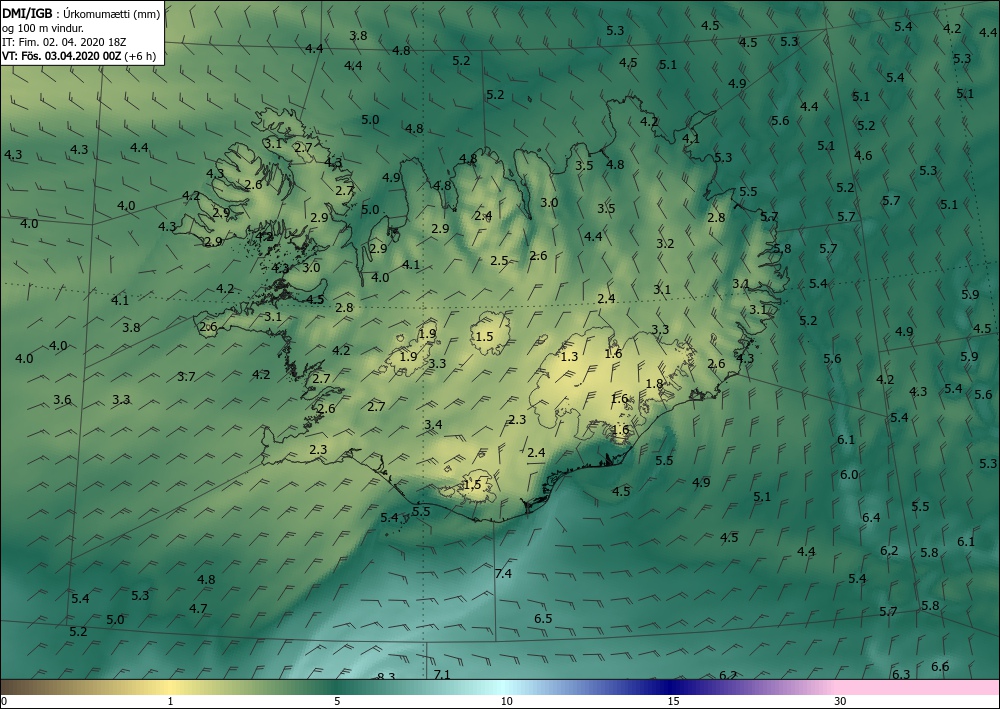Click the 6.5 value on the map
This screenshot has height=709, width=1000.
[x=543, y=618]
